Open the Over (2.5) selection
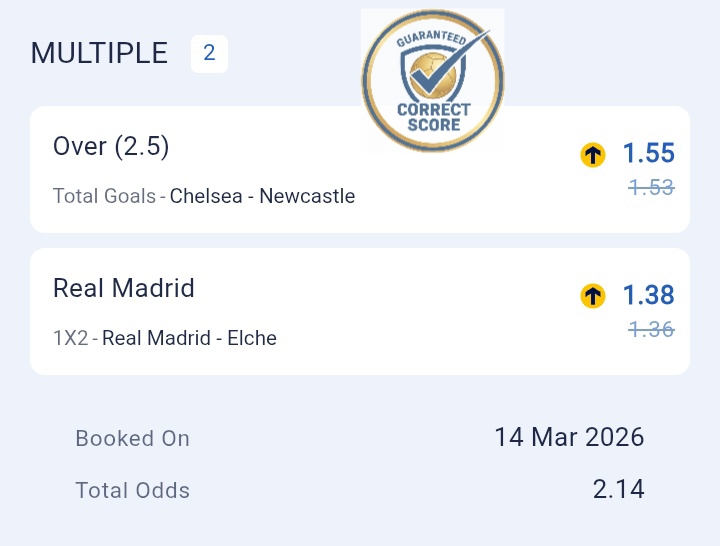Image resolution: width=720 pixels, height=546 pixels. pos(111,147)
